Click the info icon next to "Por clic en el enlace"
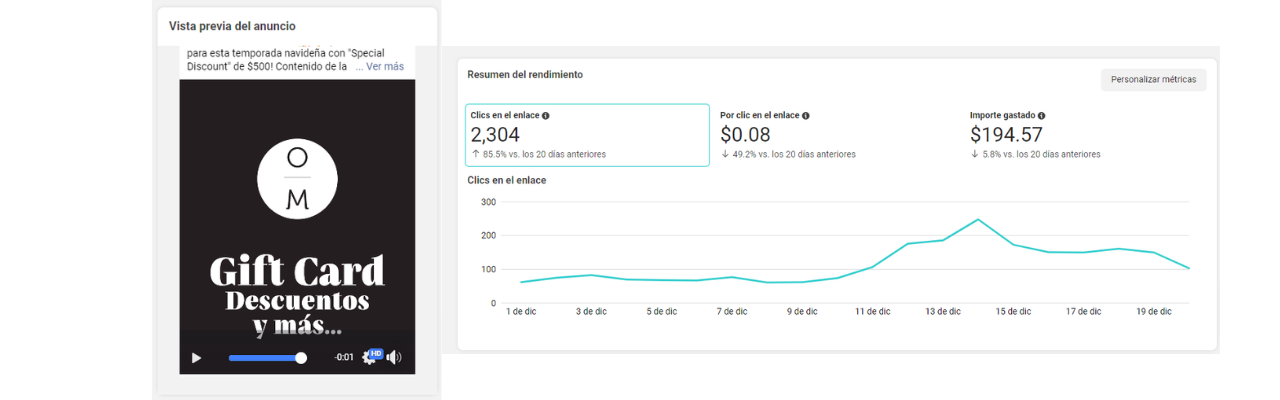The height and width of the screenshot is (400, 1280). (806, 116)
